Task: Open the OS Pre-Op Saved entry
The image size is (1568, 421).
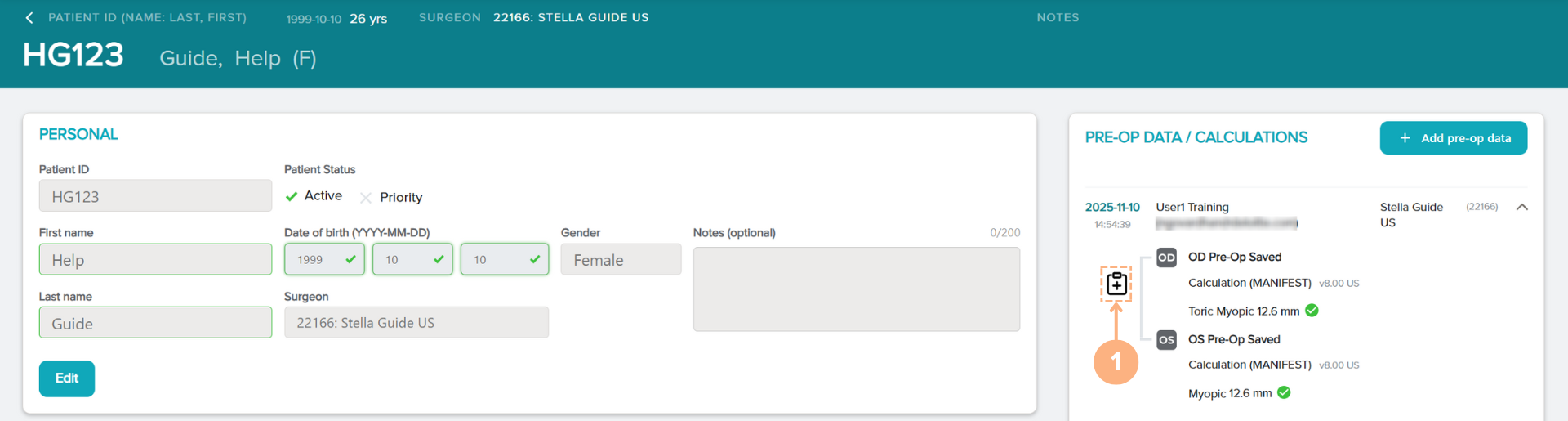Action: (x=1233, y=340)
